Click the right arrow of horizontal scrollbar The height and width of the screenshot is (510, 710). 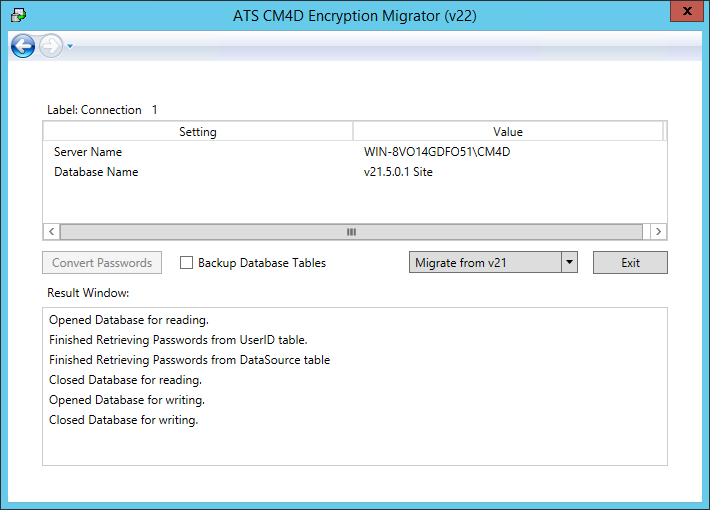[657, 231]
